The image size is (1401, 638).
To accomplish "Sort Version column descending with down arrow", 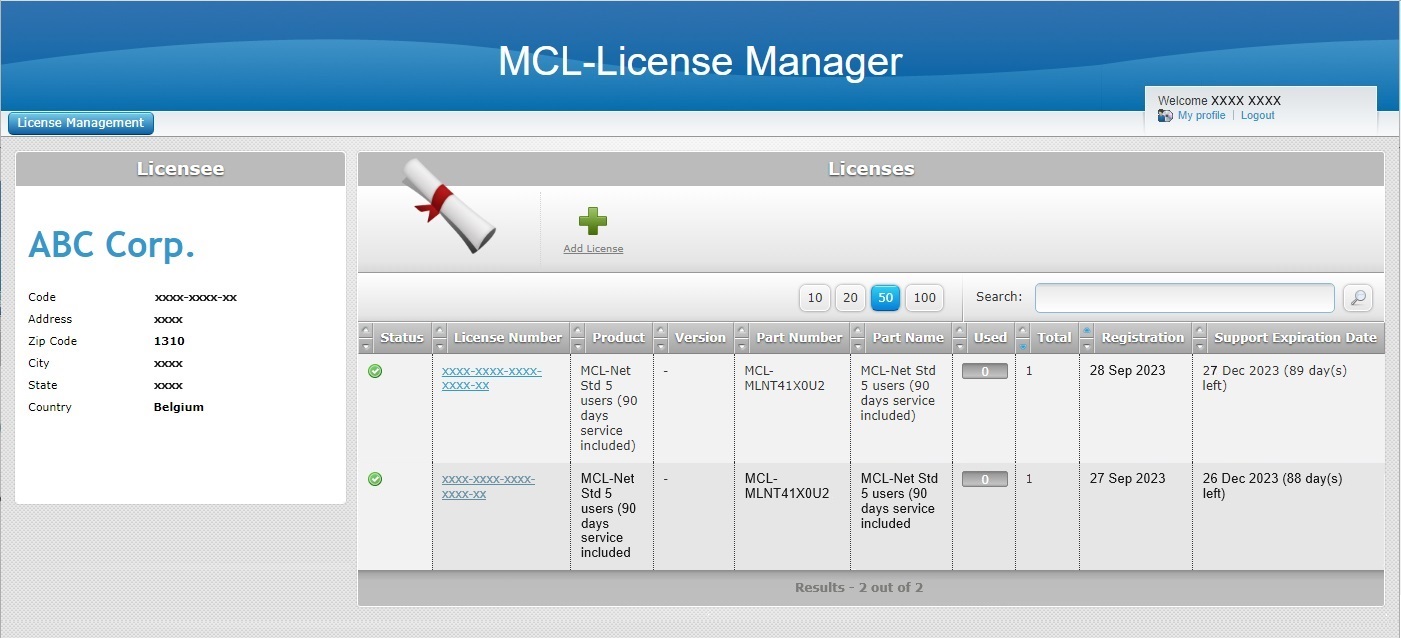I will 661,346.
